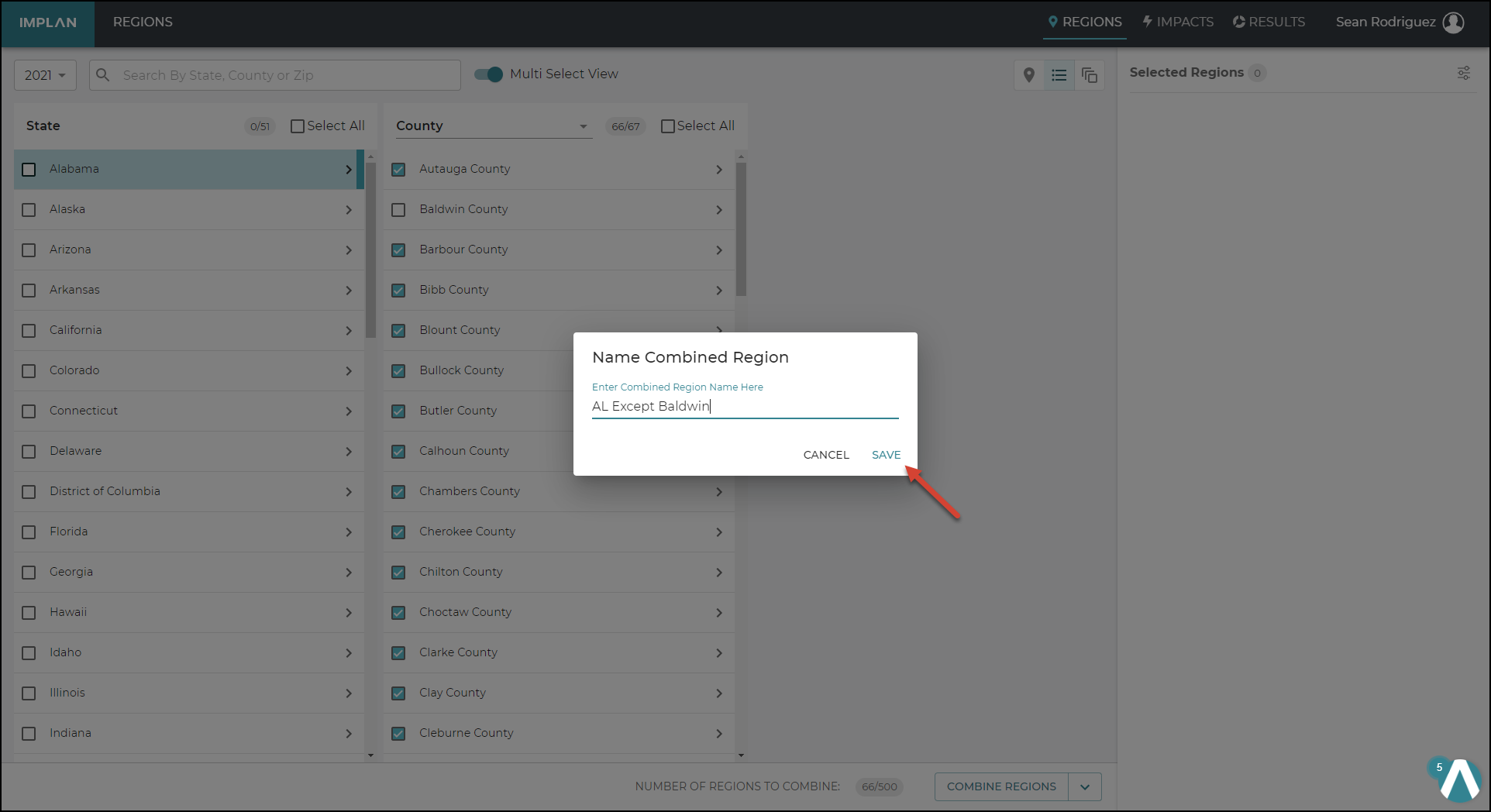Expand Georgia chevron
This screenshot has width=1491, height=812.
tap(349, 572)
